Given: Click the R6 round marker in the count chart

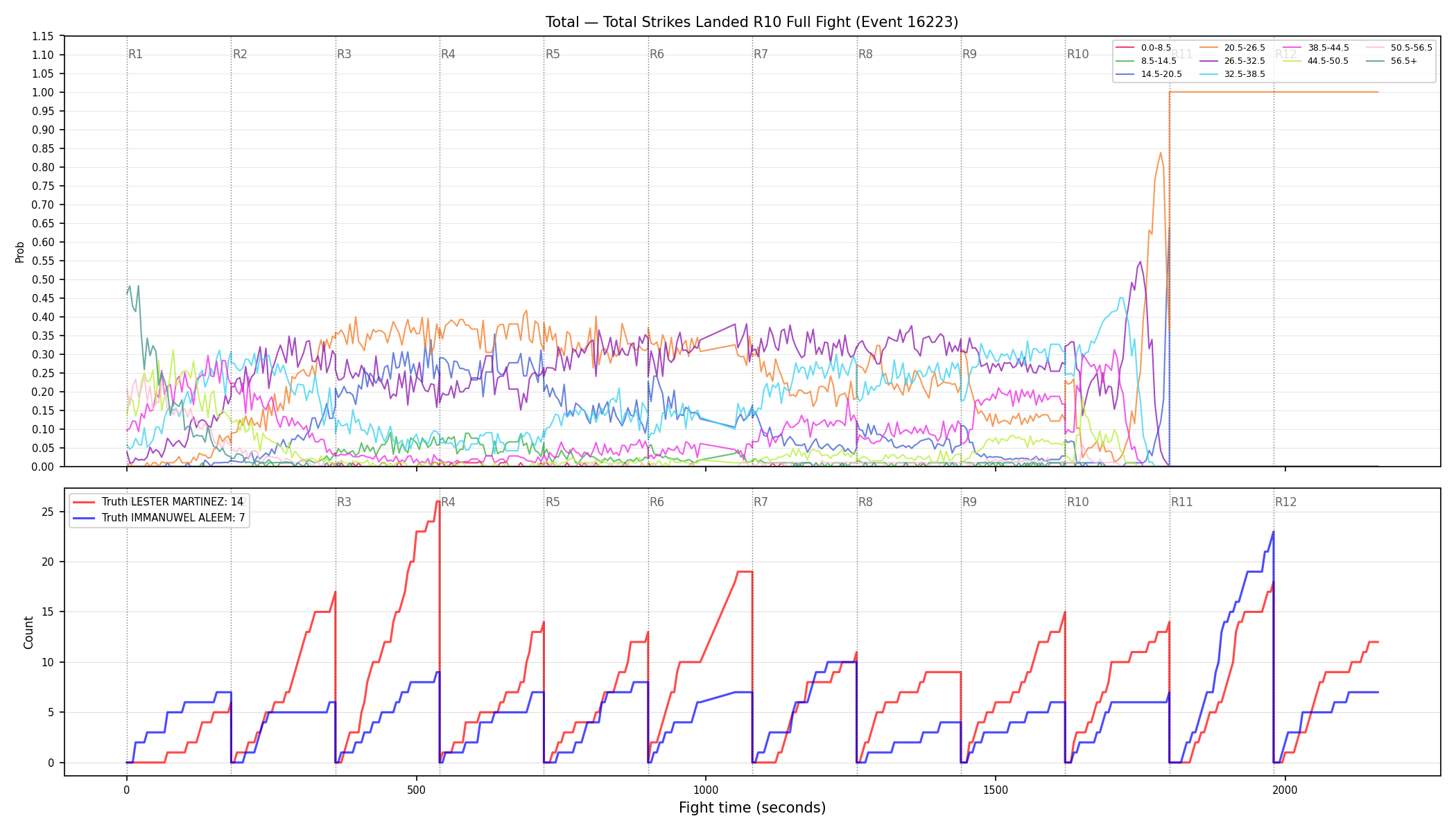Looking at the screenshot, I should [x=657, y=502].
